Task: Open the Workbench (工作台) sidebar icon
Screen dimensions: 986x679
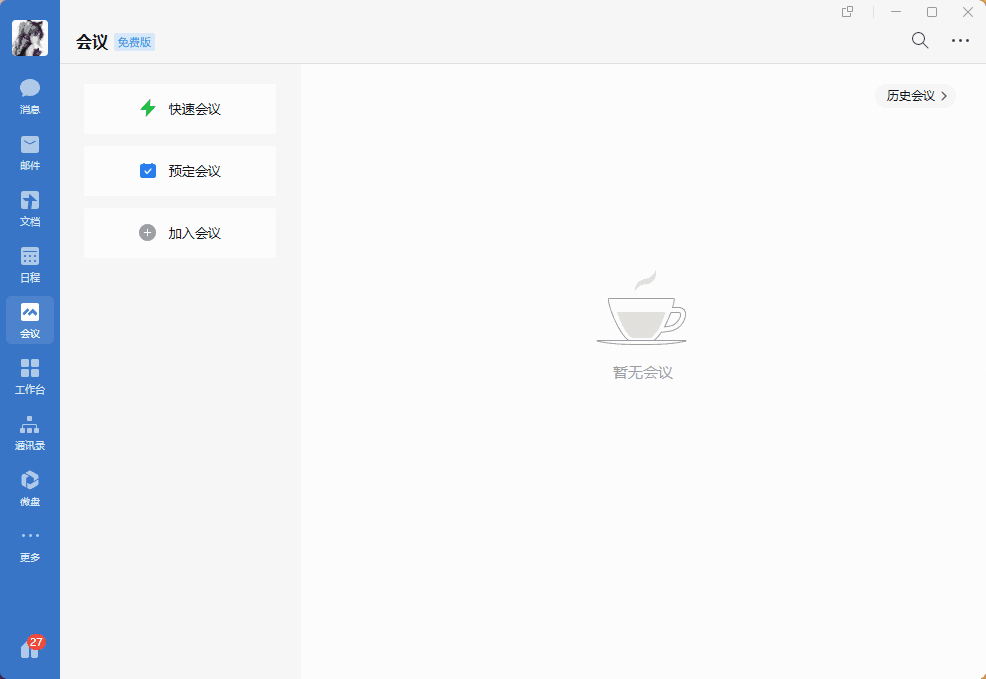Action: coord(29,376)
